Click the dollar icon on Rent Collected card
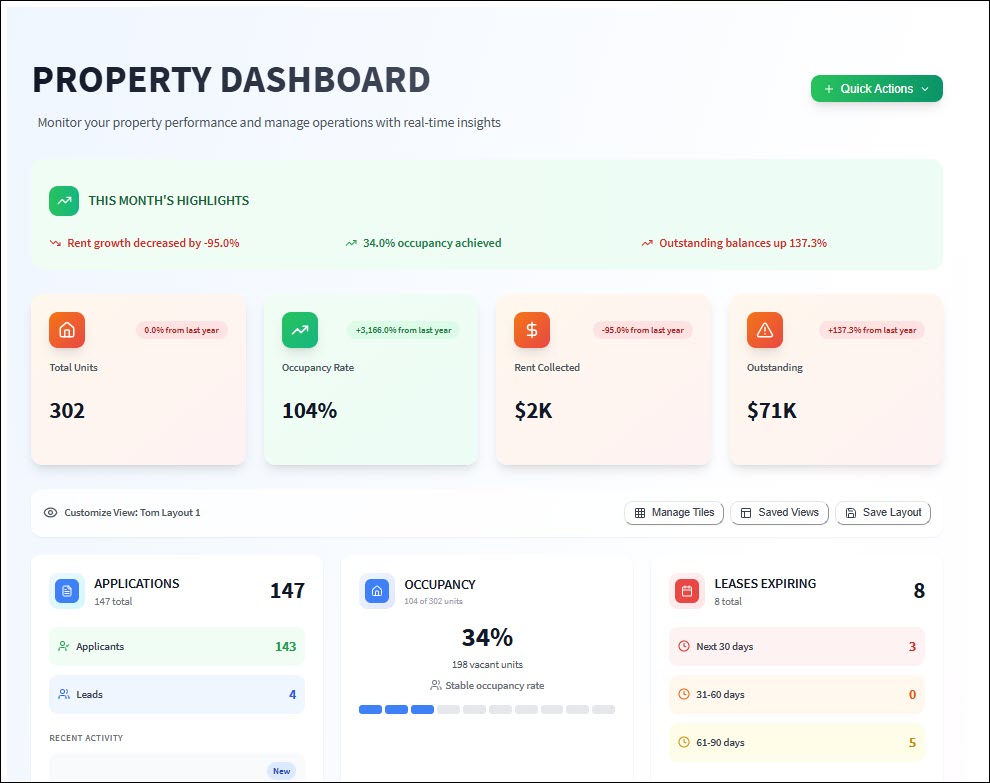Viewport: 990px width, 783px height. [x=531, y=329]
